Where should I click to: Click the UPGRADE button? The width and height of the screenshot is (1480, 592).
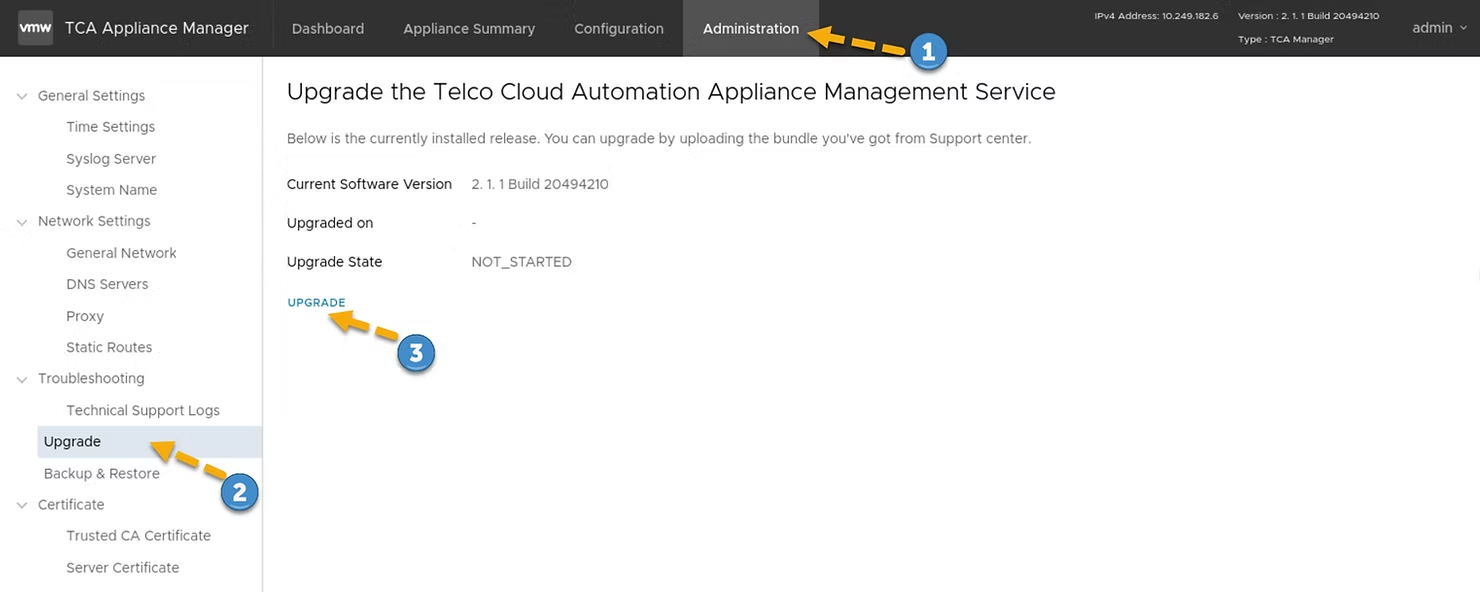(316, 302)
